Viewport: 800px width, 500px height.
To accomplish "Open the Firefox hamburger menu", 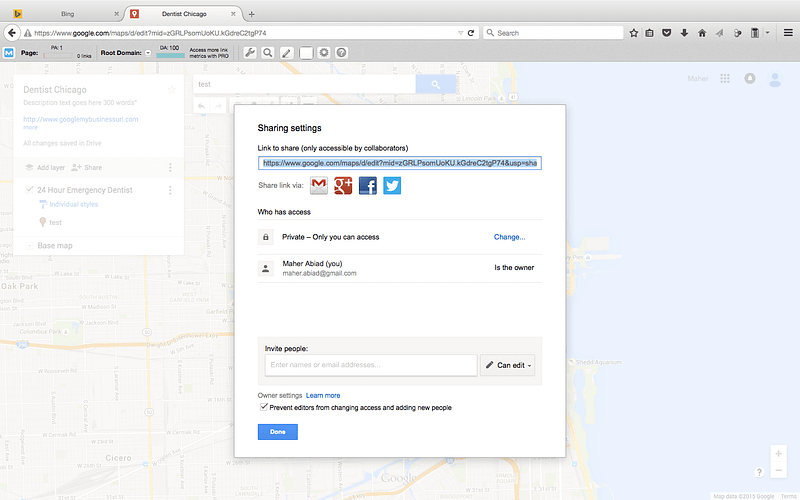I will [788, 33].
